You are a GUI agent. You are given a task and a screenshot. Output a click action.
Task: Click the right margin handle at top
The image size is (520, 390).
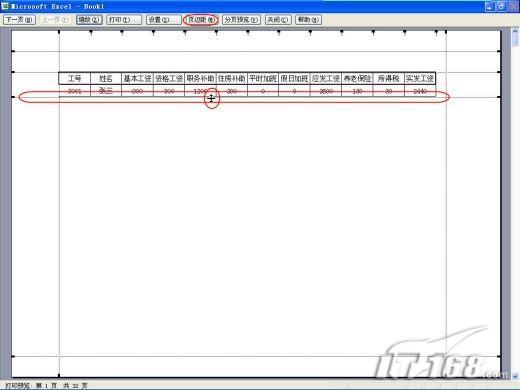446,32
